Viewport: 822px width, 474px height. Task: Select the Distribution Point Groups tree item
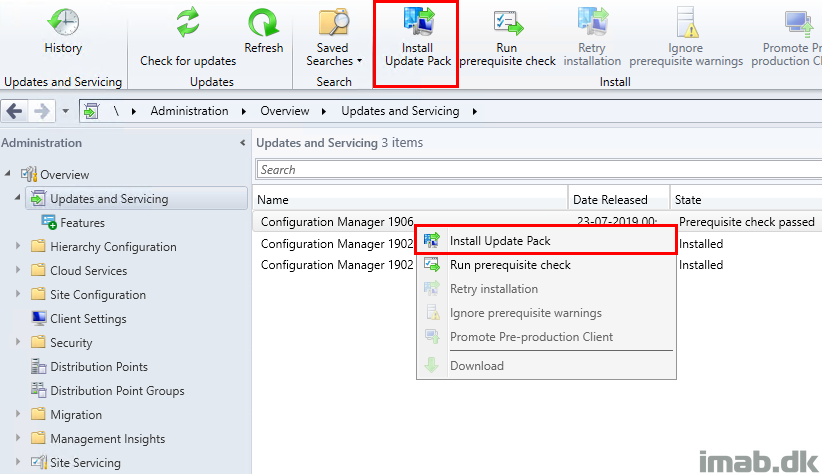click(117, 391)
